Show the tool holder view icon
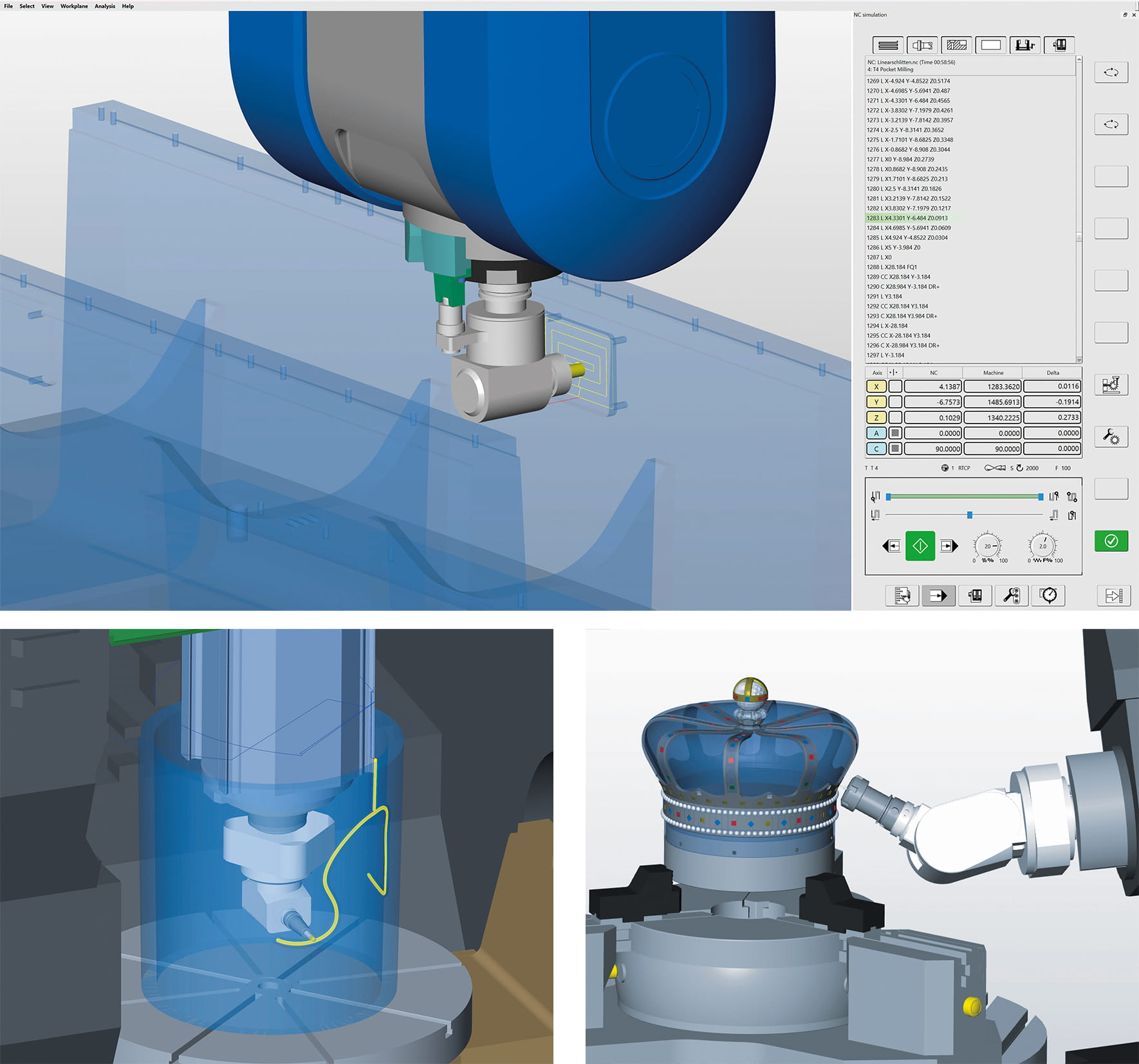 click(922, 45)
